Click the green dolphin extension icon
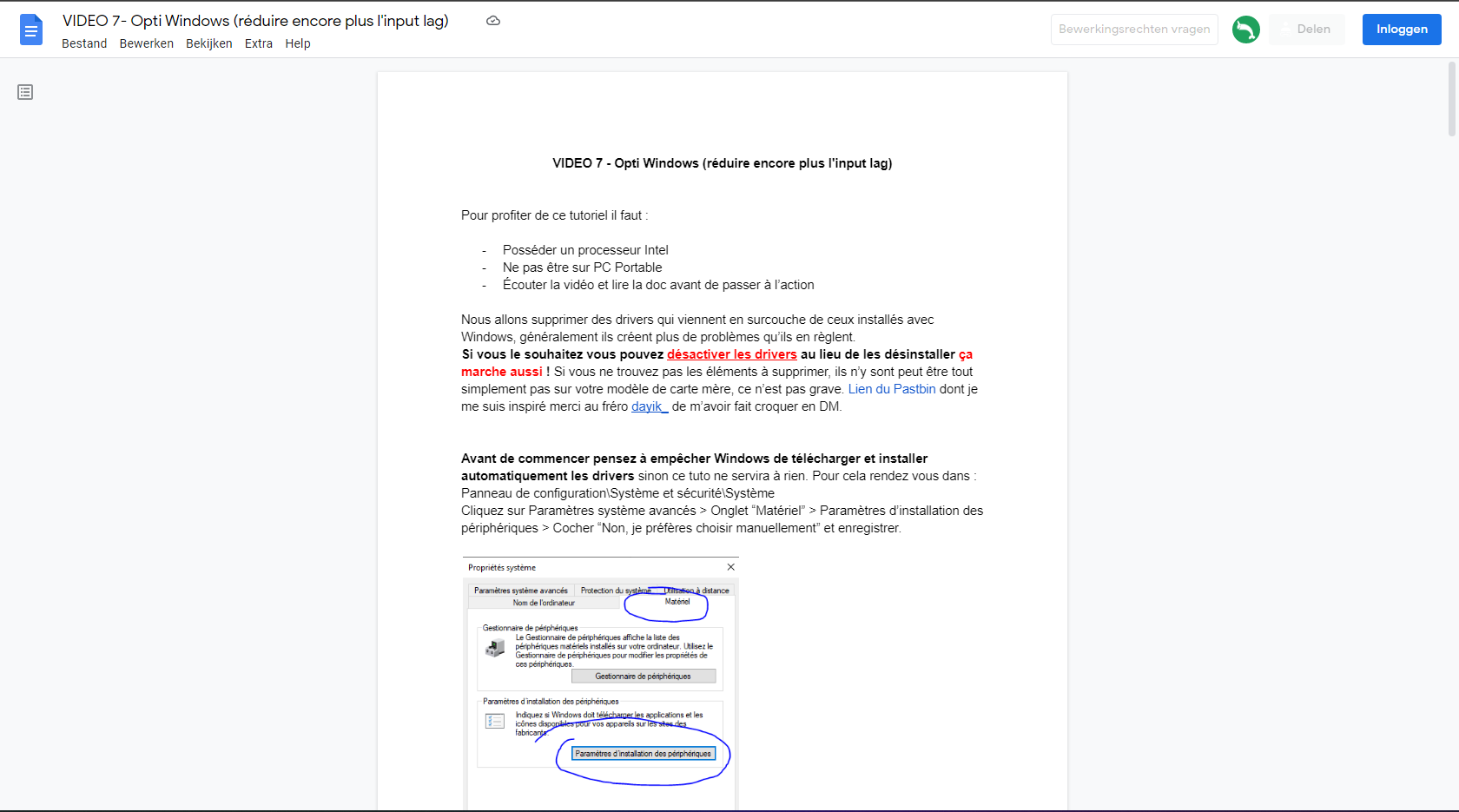 click(1246, 29)
